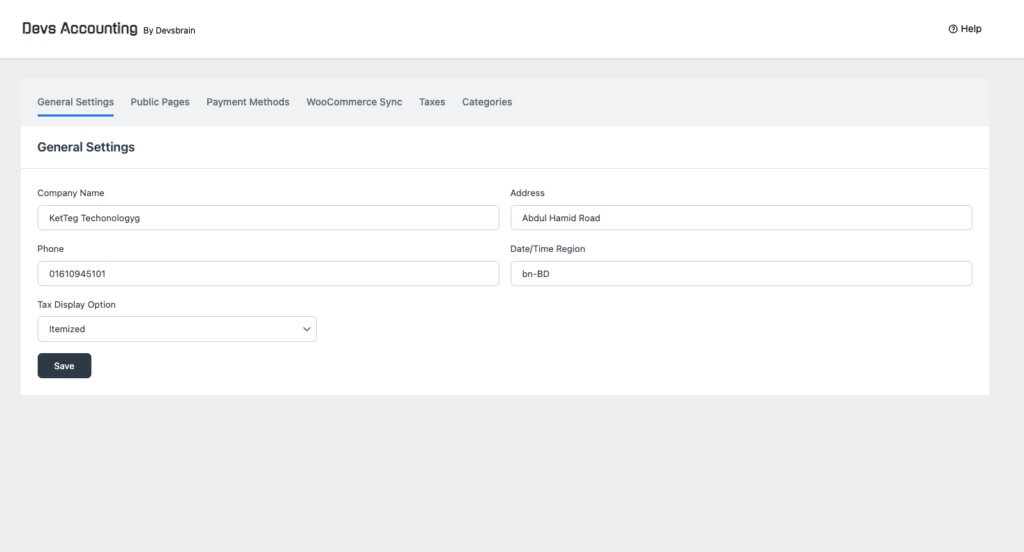The image size is (1024, 552).
Task: Open the Taxes tab
Action: click(432, 102)
